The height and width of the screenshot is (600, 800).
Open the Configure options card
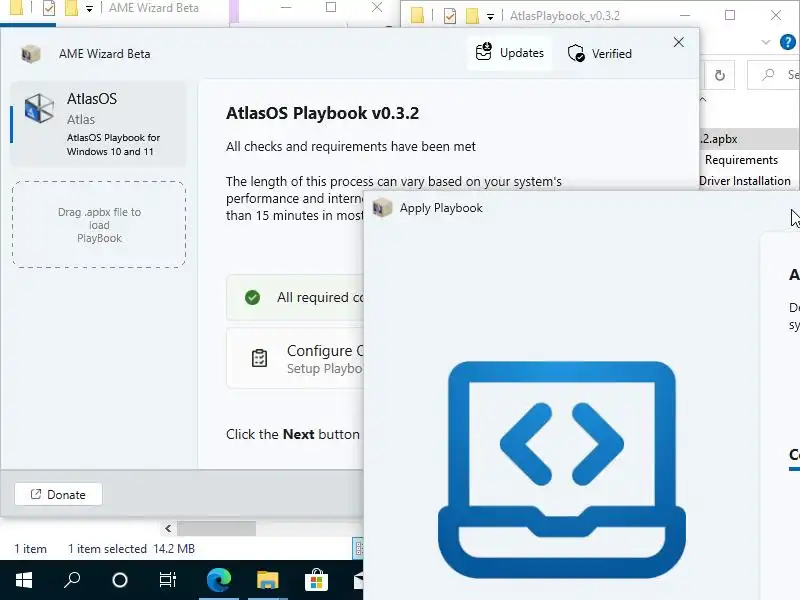pos(295,358)
